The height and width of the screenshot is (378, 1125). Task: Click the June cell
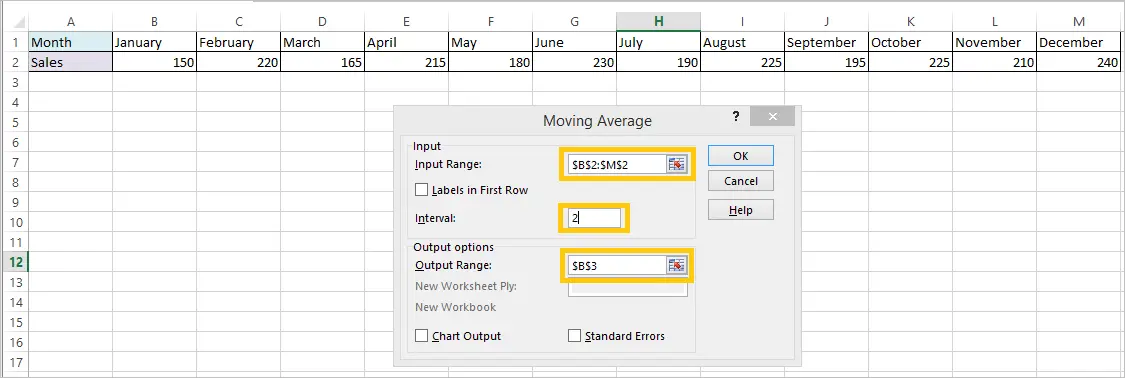click(x=574, y=42)
